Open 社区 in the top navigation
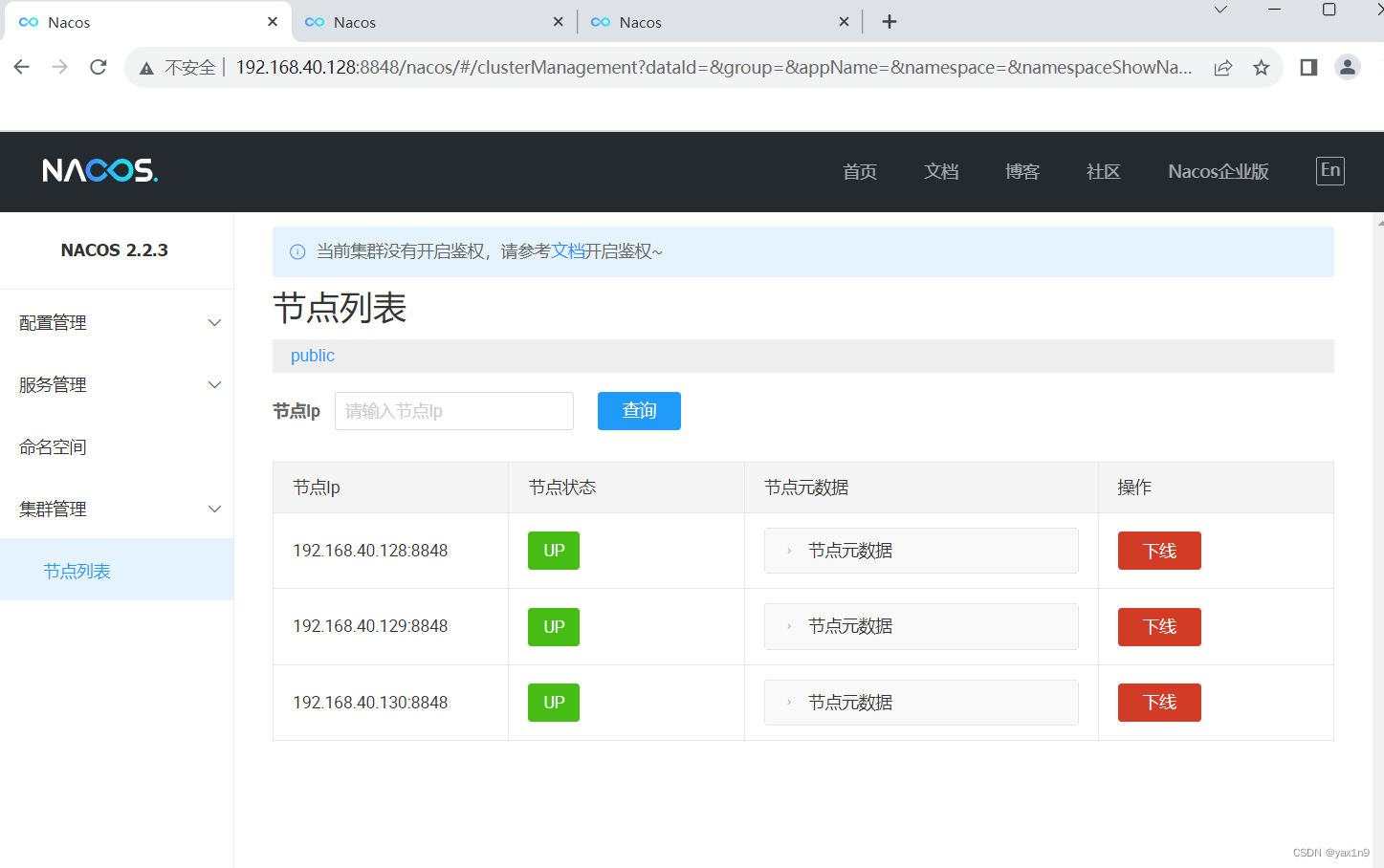1384x868 pixels. [x=1102, y=171]
